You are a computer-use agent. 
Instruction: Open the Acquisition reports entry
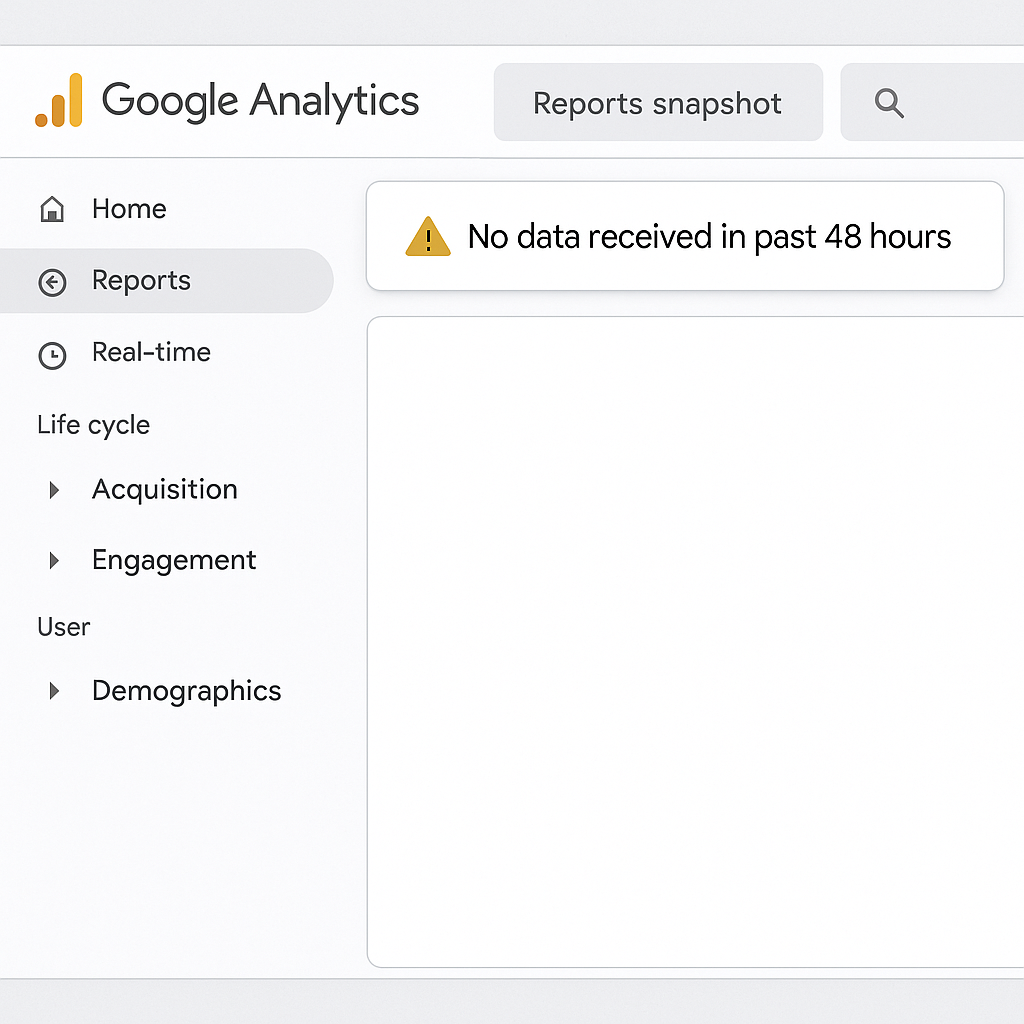[167, 490]
